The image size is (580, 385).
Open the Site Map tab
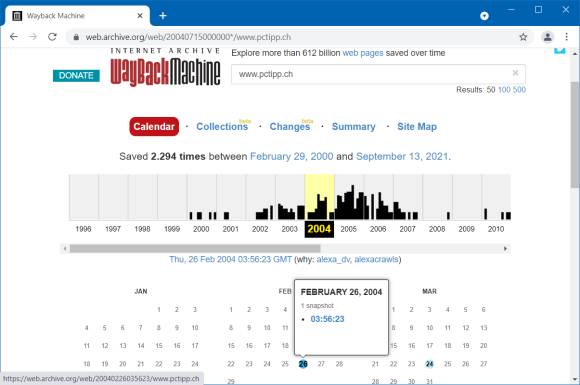pos(417,126)
